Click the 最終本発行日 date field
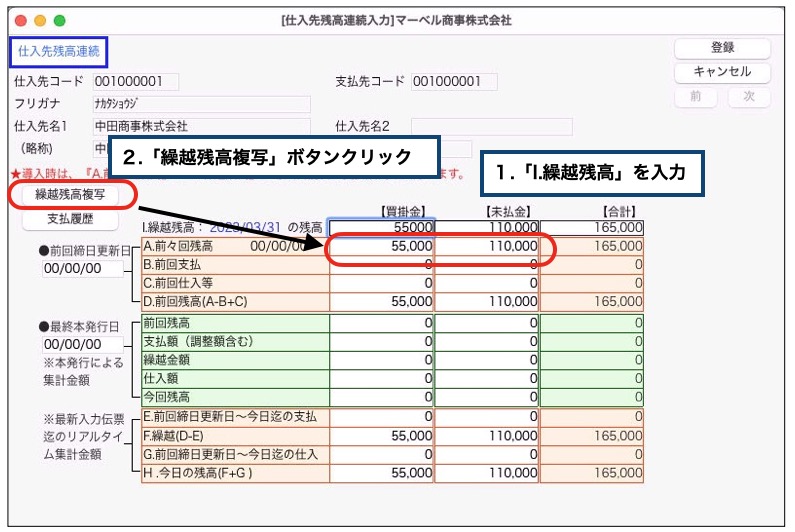The image size is (795, 532). (83, 345)
